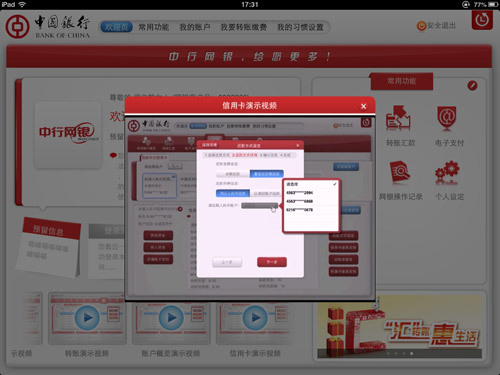Open the 电子支付 e-payment shield icon
The width and height of the screenshot is (500, 375).
click(447, 118)
